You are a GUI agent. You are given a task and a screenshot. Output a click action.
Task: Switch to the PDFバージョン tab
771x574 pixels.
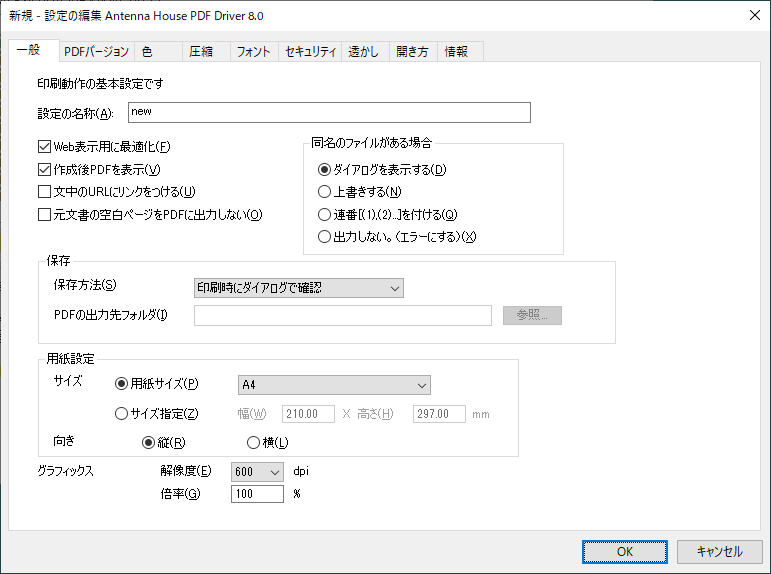[96, 52]
